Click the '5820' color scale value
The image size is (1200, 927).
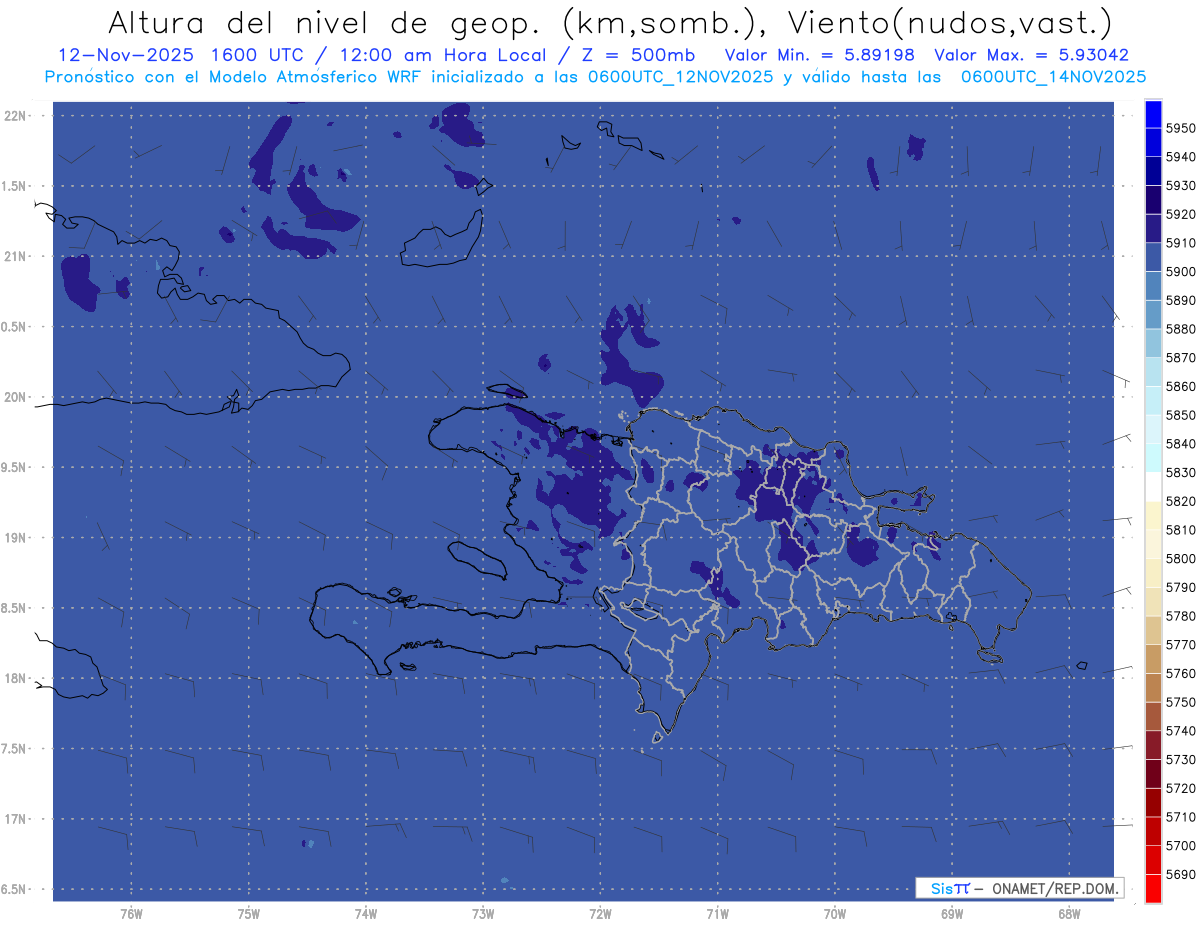tap(1181, 501)
